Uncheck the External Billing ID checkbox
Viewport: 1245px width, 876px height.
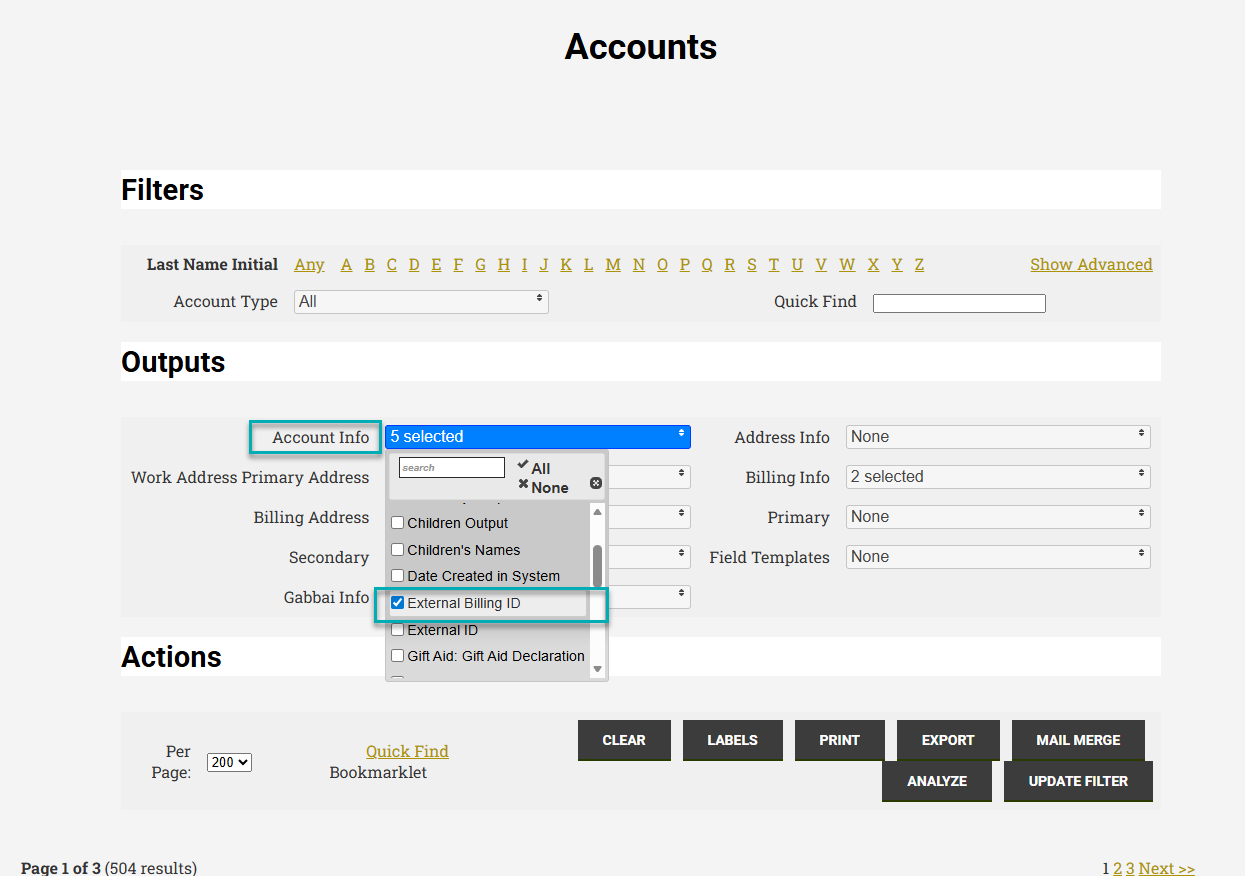[x=398, y=603]
